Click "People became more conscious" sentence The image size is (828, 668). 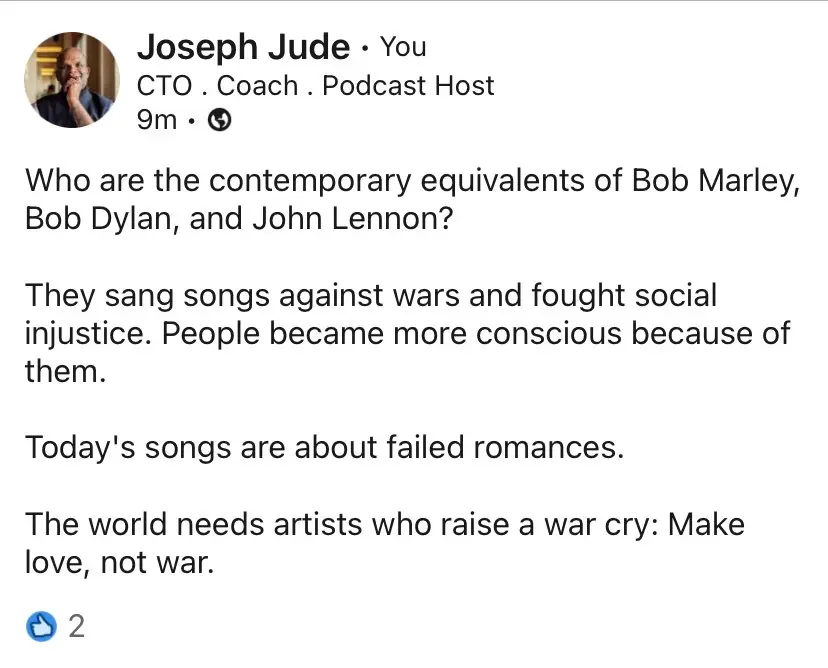click(x=400, y=333)
